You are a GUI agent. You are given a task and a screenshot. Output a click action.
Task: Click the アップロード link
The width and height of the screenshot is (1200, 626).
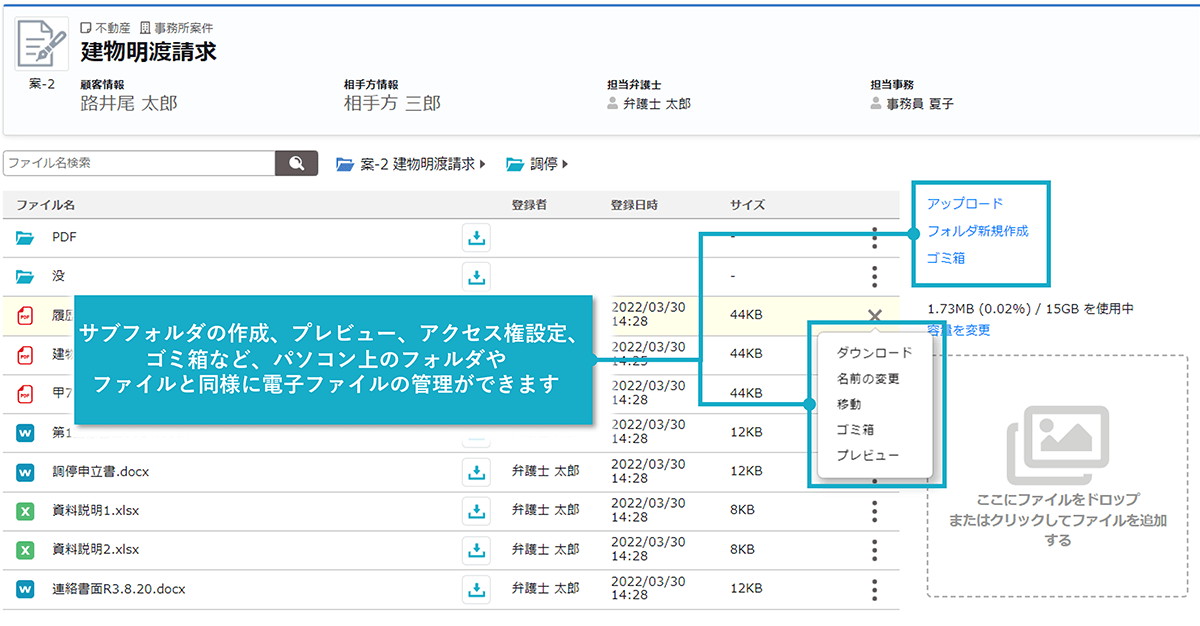(965, 203)
